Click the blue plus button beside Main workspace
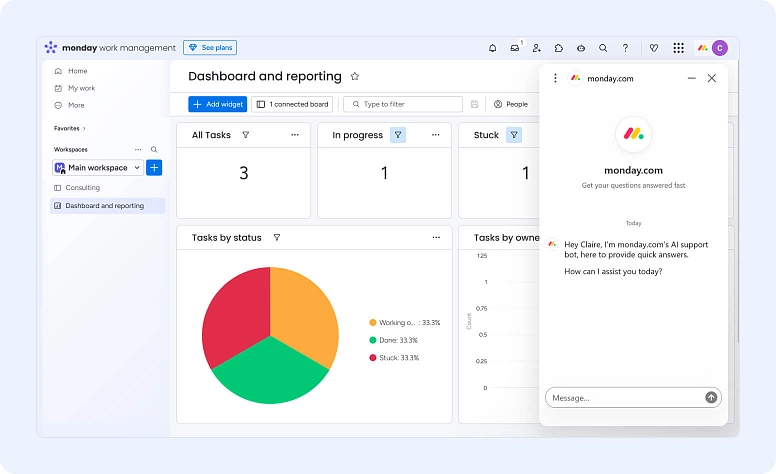The width and height of the screenshot is (776, 474). [154, 168]
